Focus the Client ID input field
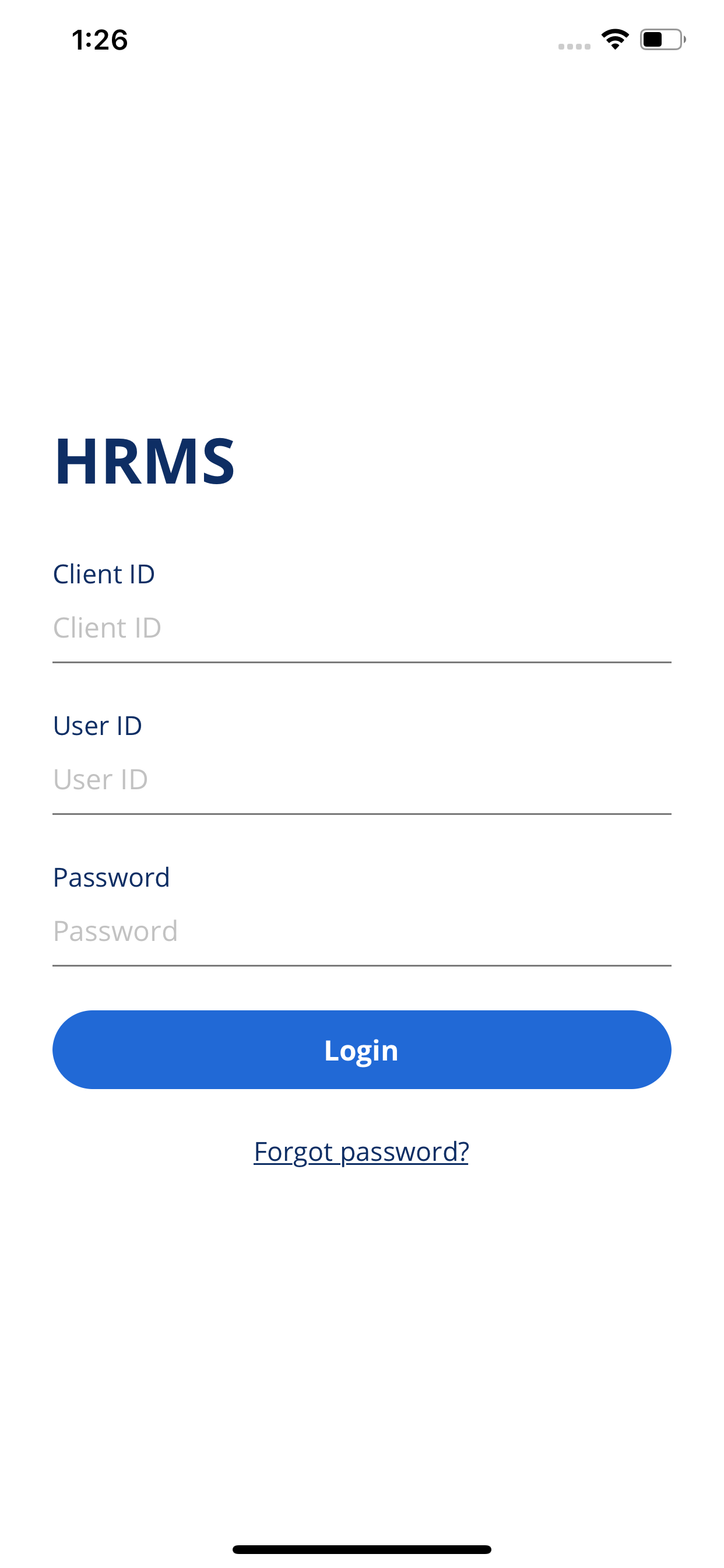 click(x=362, y=628)
